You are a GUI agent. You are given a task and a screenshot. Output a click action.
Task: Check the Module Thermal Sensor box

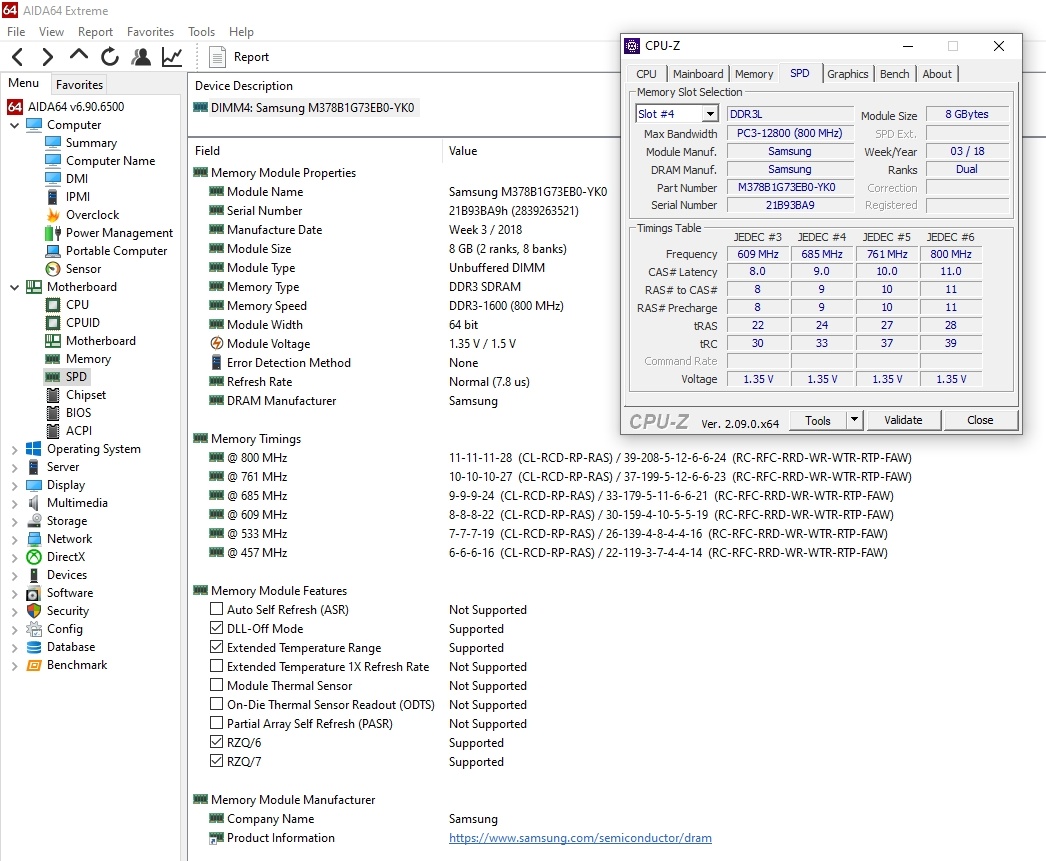[215, 685]
